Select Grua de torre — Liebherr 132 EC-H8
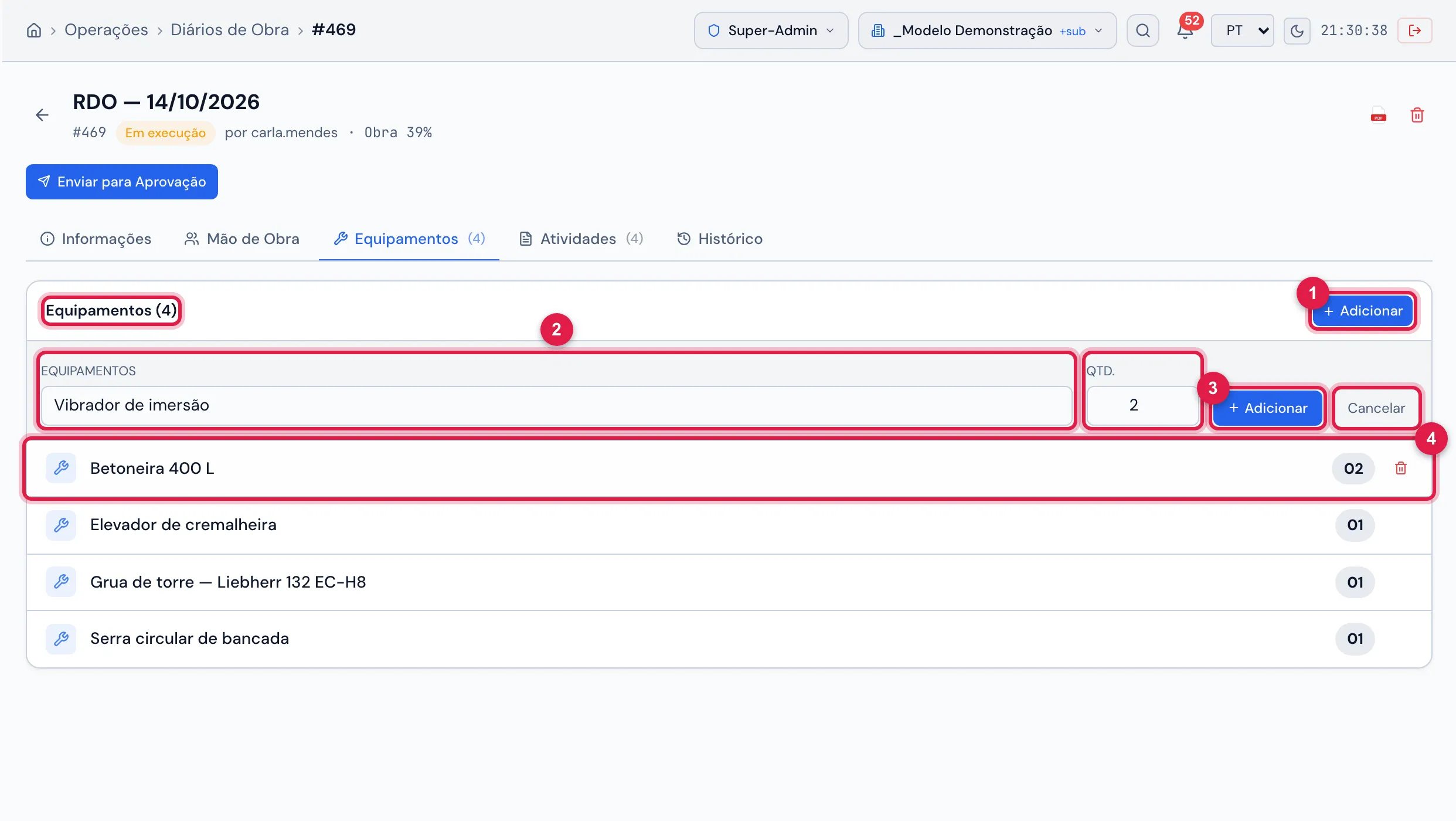 point(228,582)
